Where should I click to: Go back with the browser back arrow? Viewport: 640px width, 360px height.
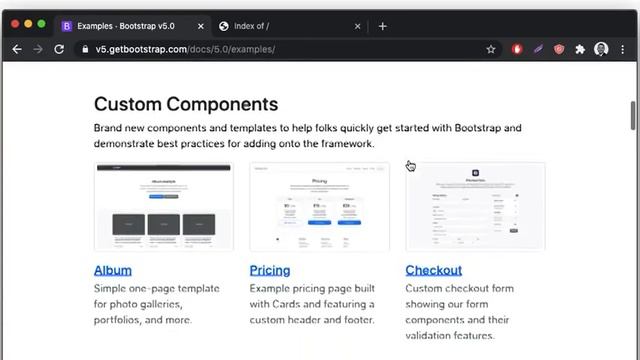(17, 49)
